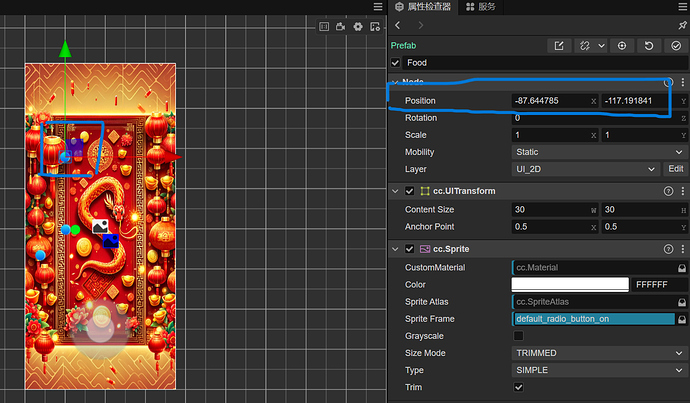
Task: Open Node section three-dot menu
Action: pyautogui.click(x=683, y=82)
